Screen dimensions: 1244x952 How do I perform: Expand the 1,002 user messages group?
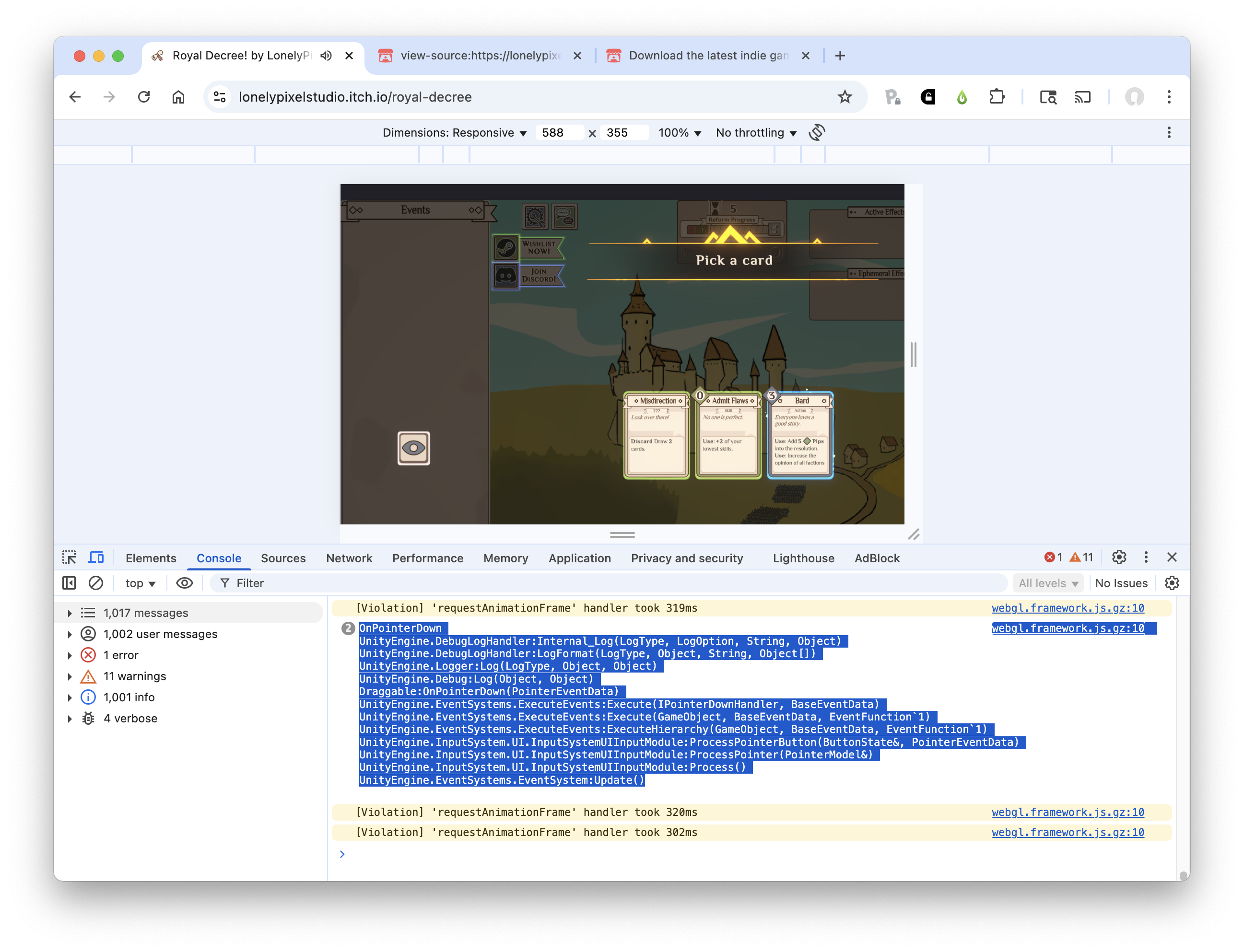[70, 634]
